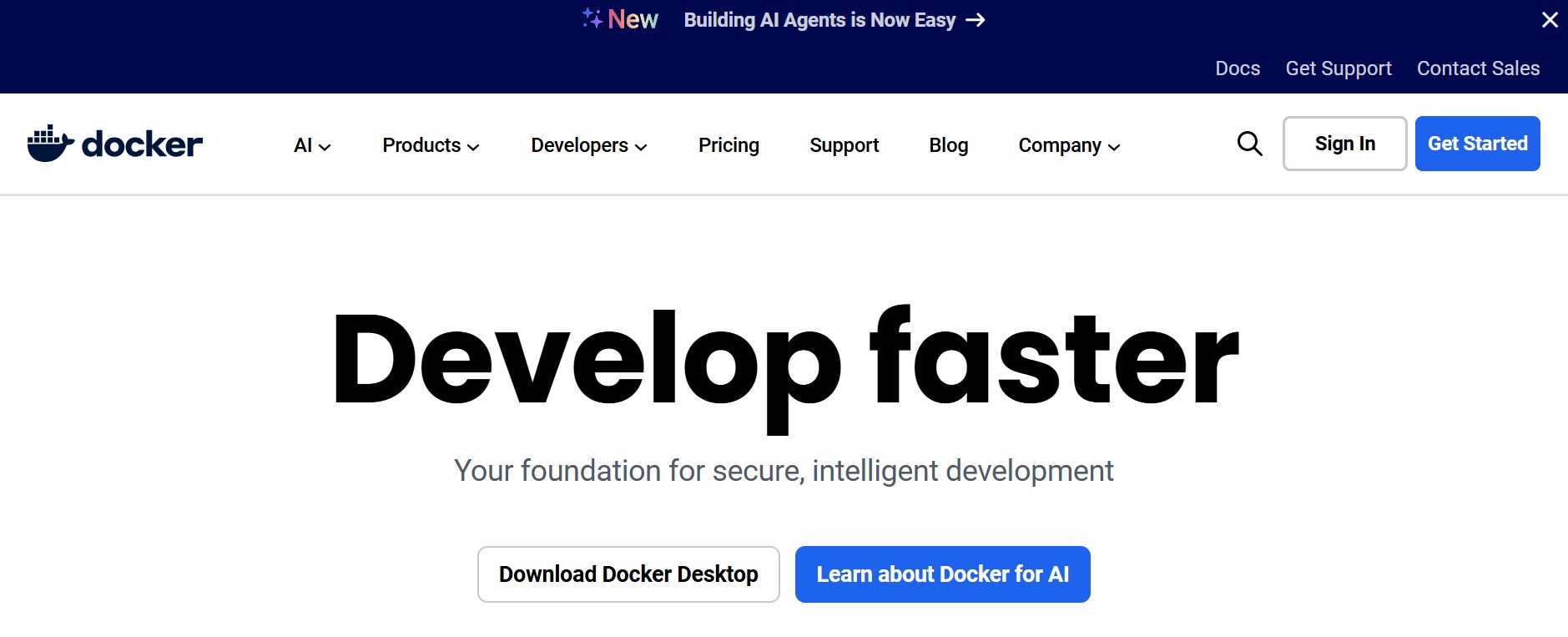Open the Docs link

(x=1238, y=68)
